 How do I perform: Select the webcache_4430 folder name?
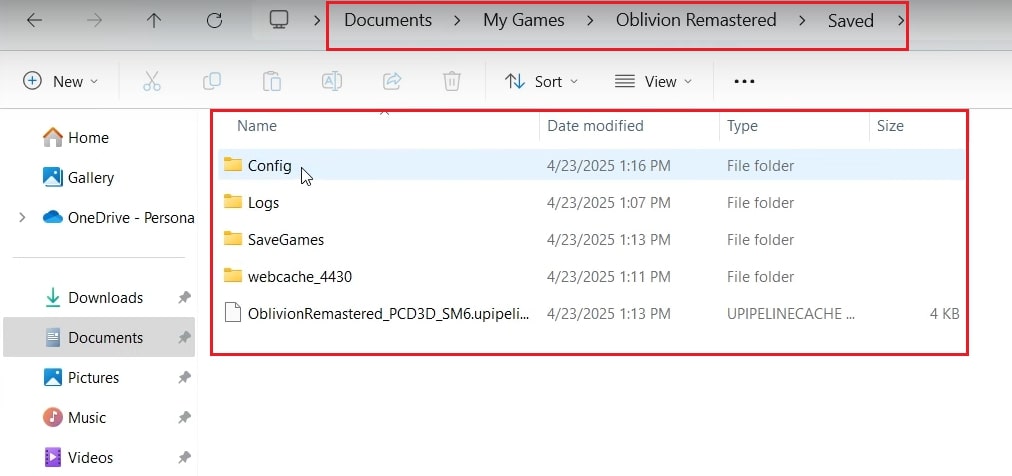(x=300, y=277)
